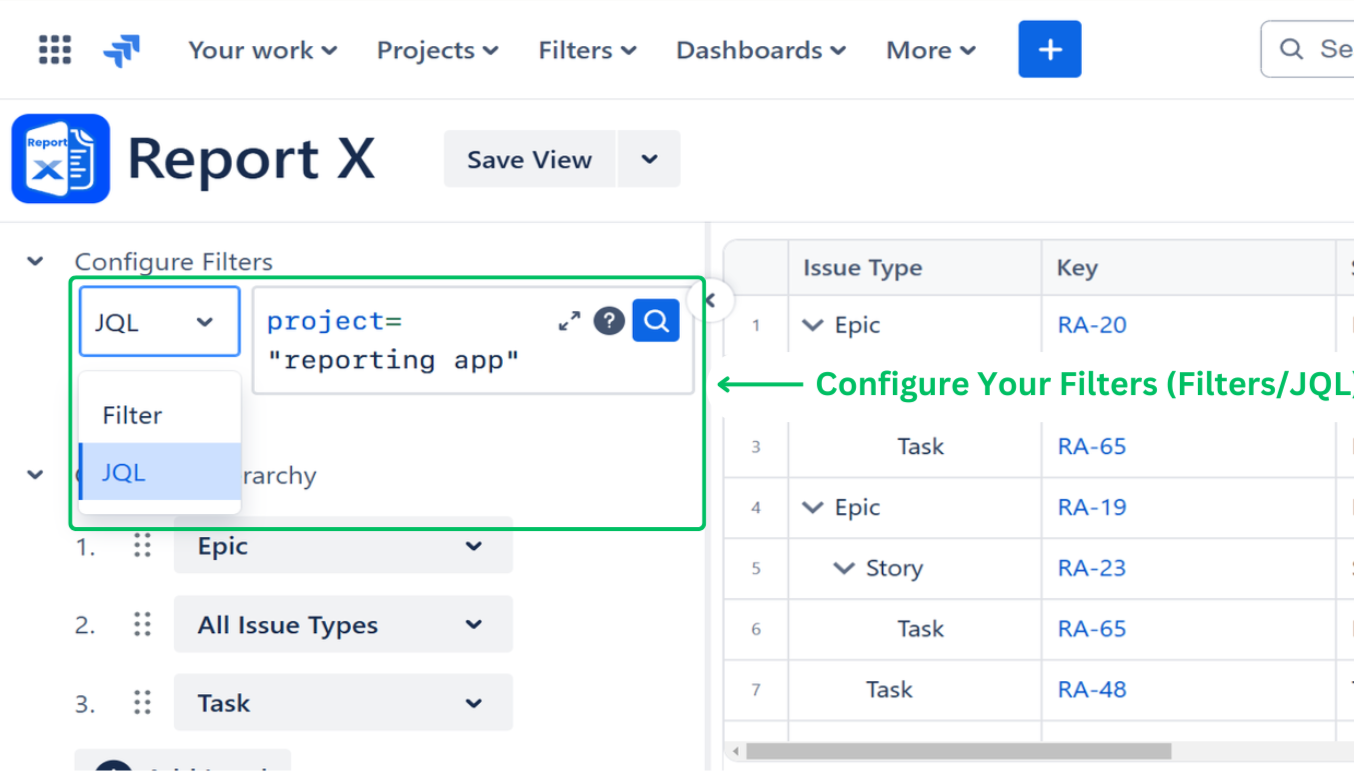
Task: Collapse the RA-23 Story row
Action: [x=844, y=568]
